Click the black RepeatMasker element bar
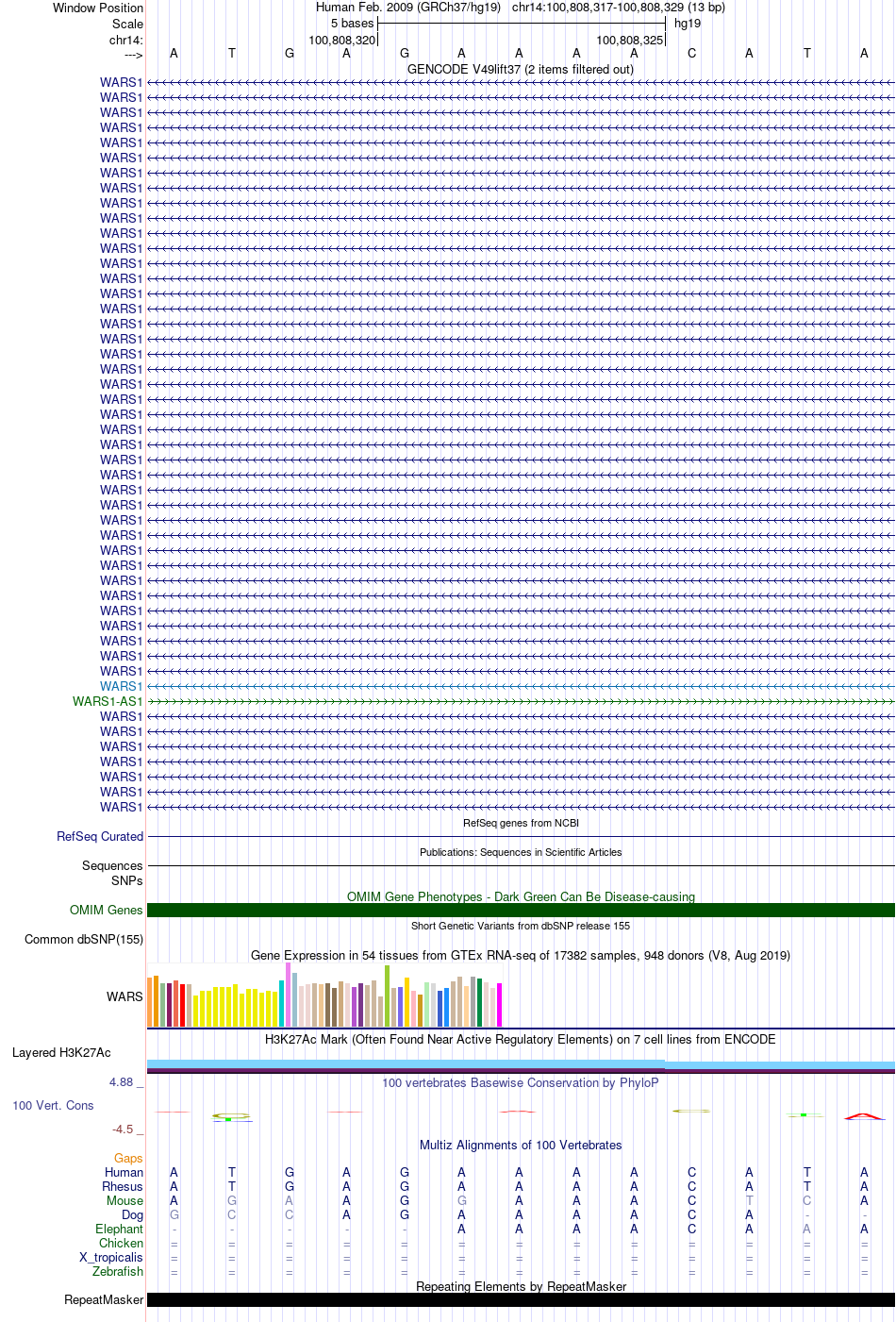The image size is (896, 1322). tap(521, 1299)
